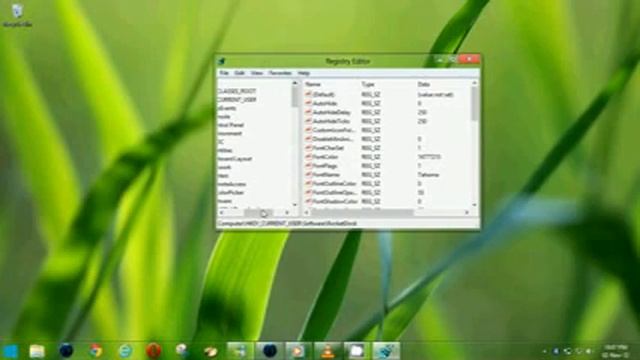Click the FontOutlineColor value icon
Image resolution: width=640 pixels, height=360 pixels.
coord(308,184)
